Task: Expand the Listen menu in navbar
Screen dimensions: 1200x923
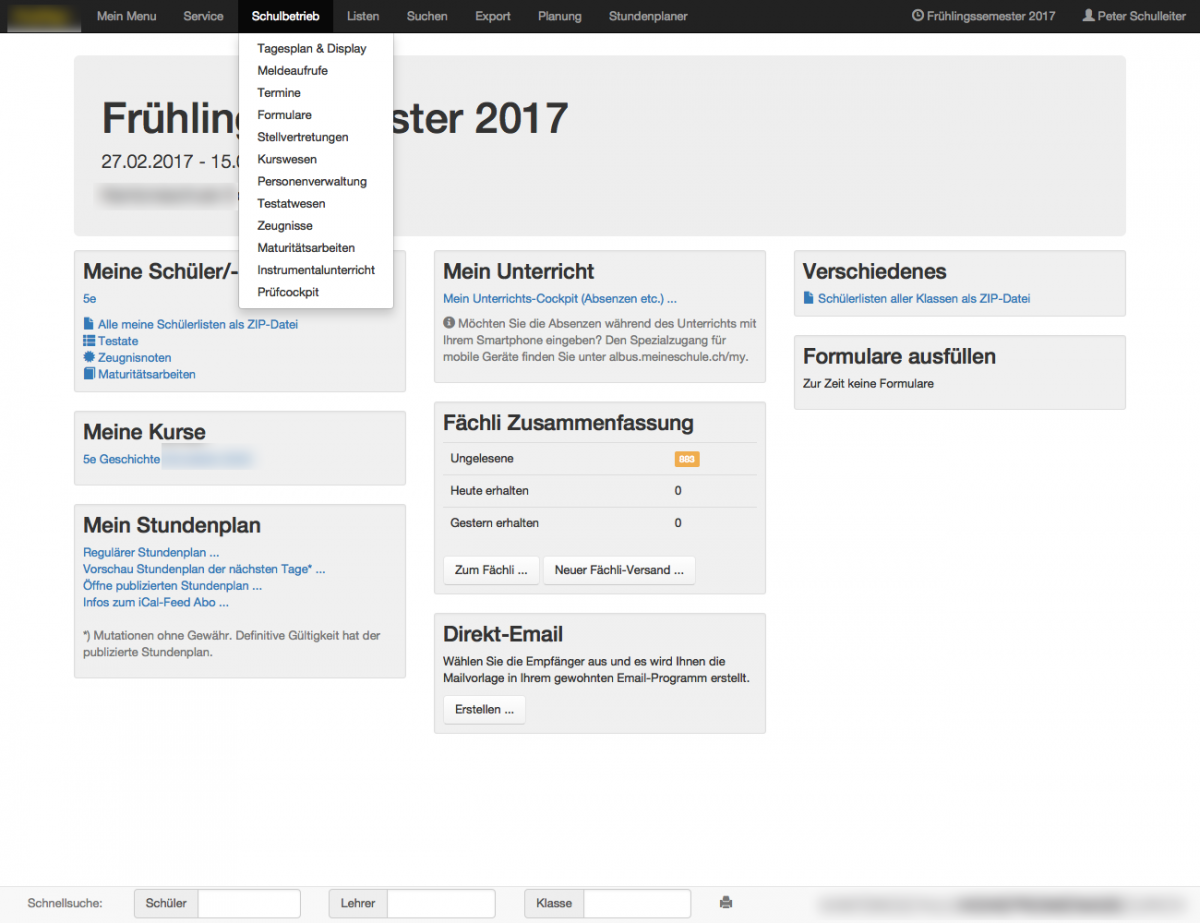Action: (x=363, y=16)
